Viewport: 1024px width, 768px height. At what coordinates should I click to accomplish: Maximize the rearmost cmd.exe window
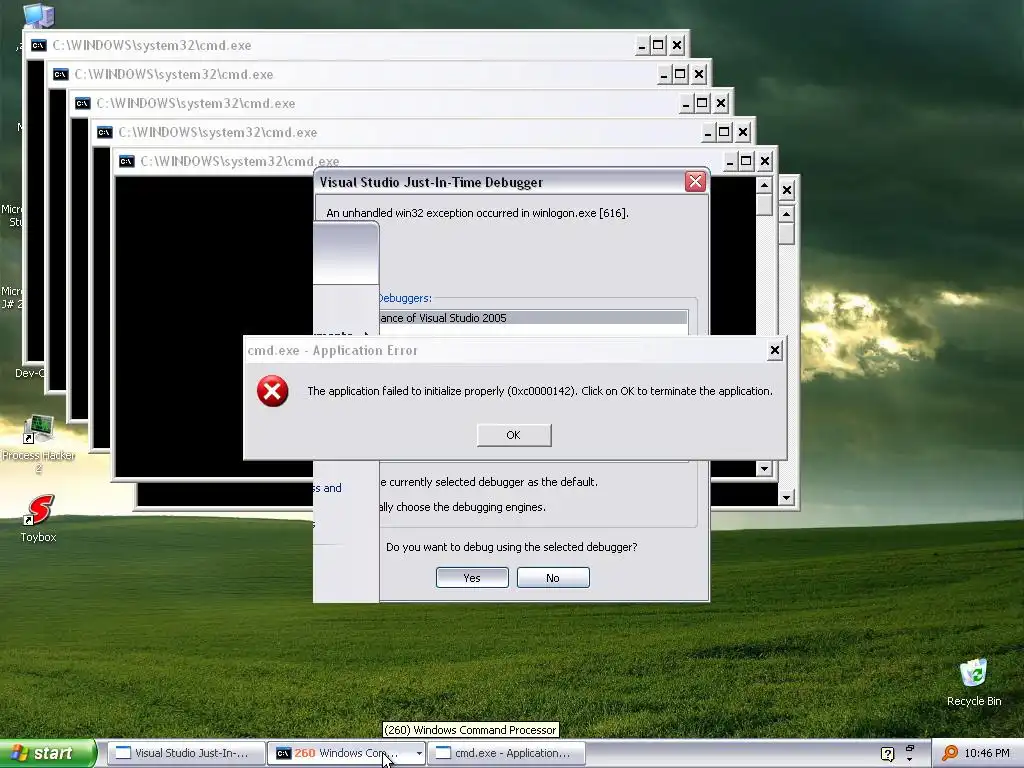pos(658,45)
